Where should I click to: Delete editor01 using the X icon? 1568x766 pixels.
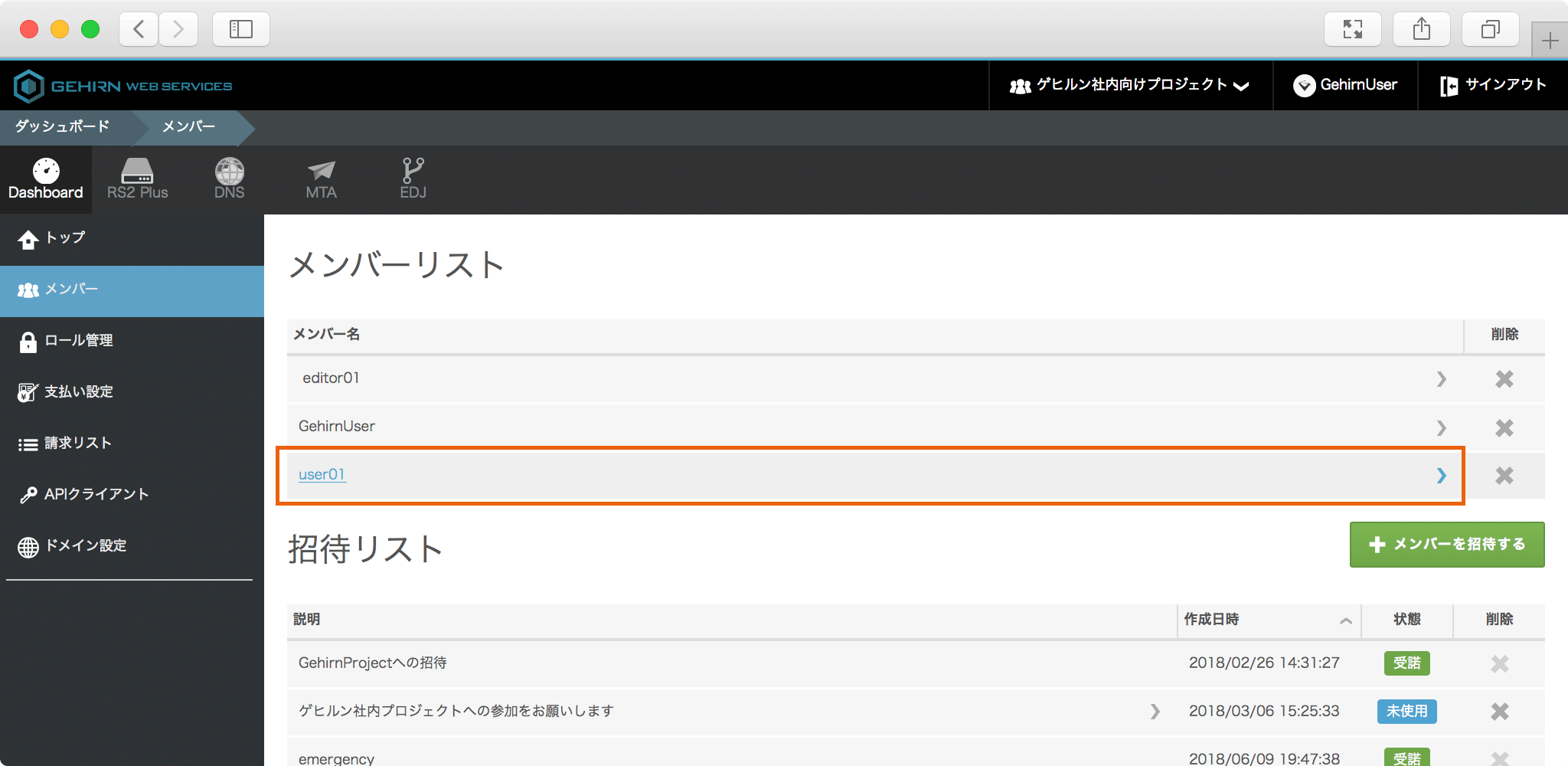pos(1504,379)
